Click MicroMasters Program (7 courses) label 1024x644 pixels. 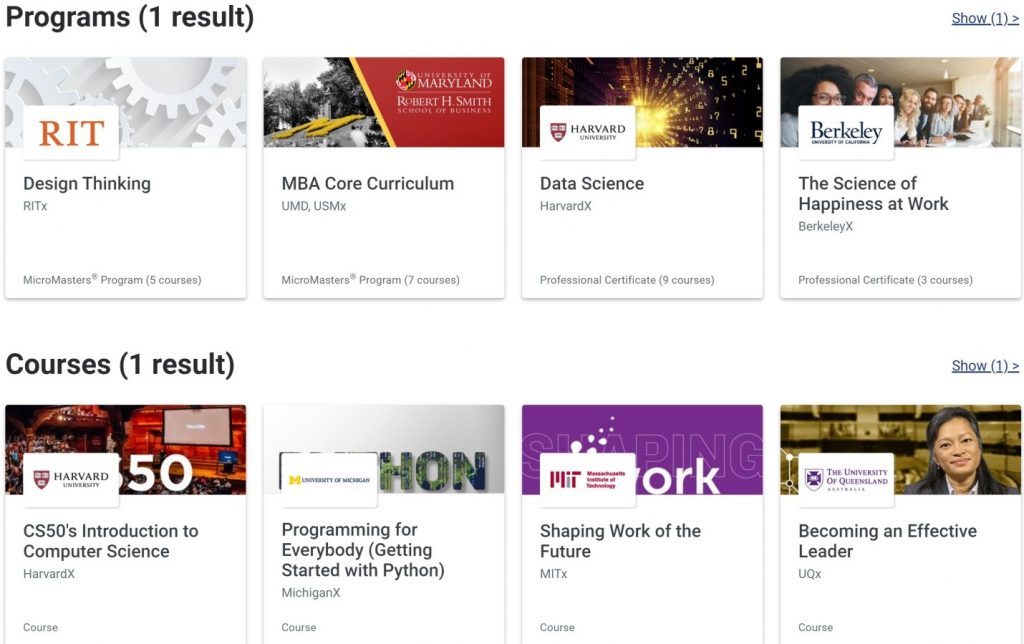pos(370,280)
